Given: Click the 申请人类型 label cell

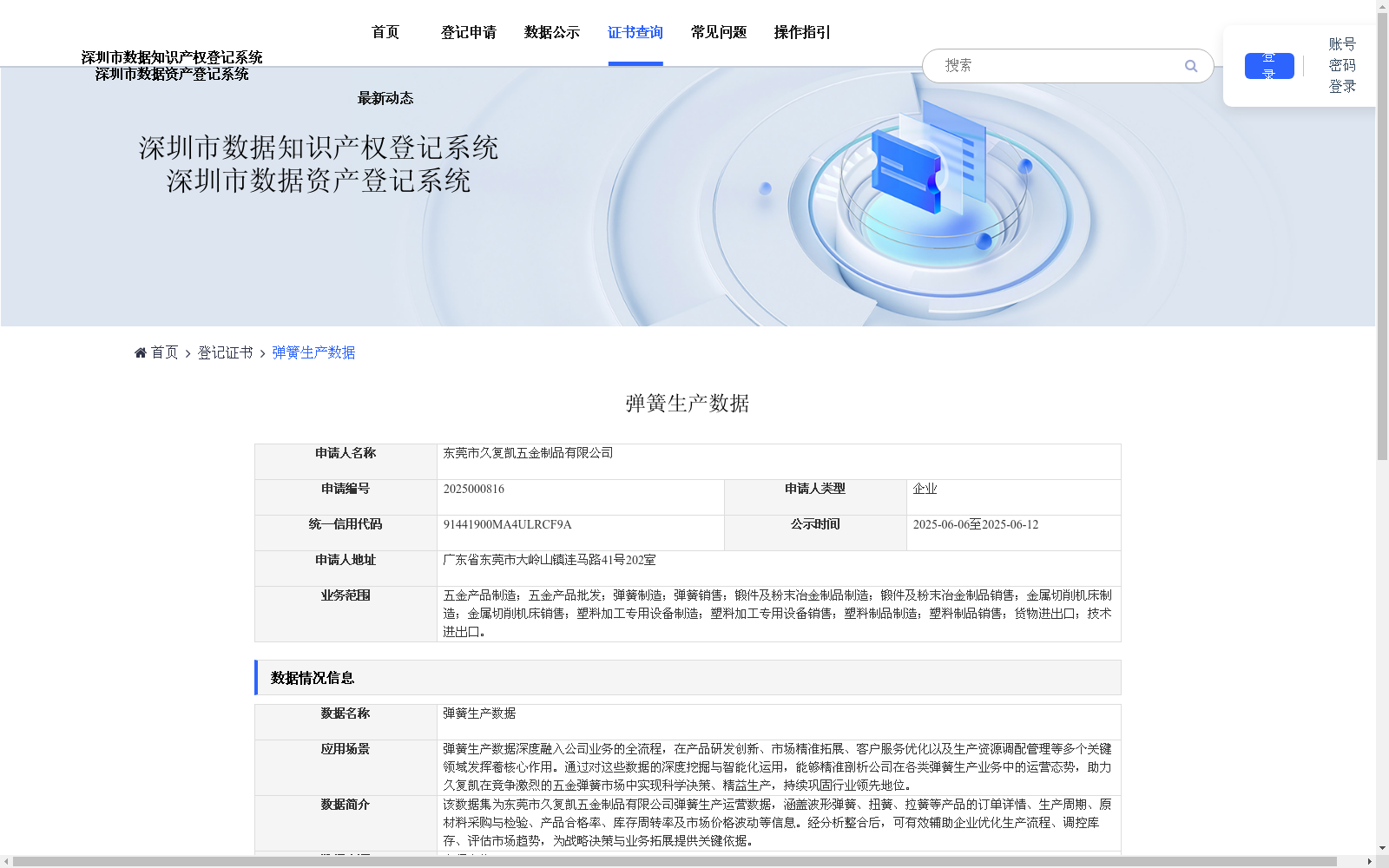Looking at the screenshot, I should click(x=815, y=497).
